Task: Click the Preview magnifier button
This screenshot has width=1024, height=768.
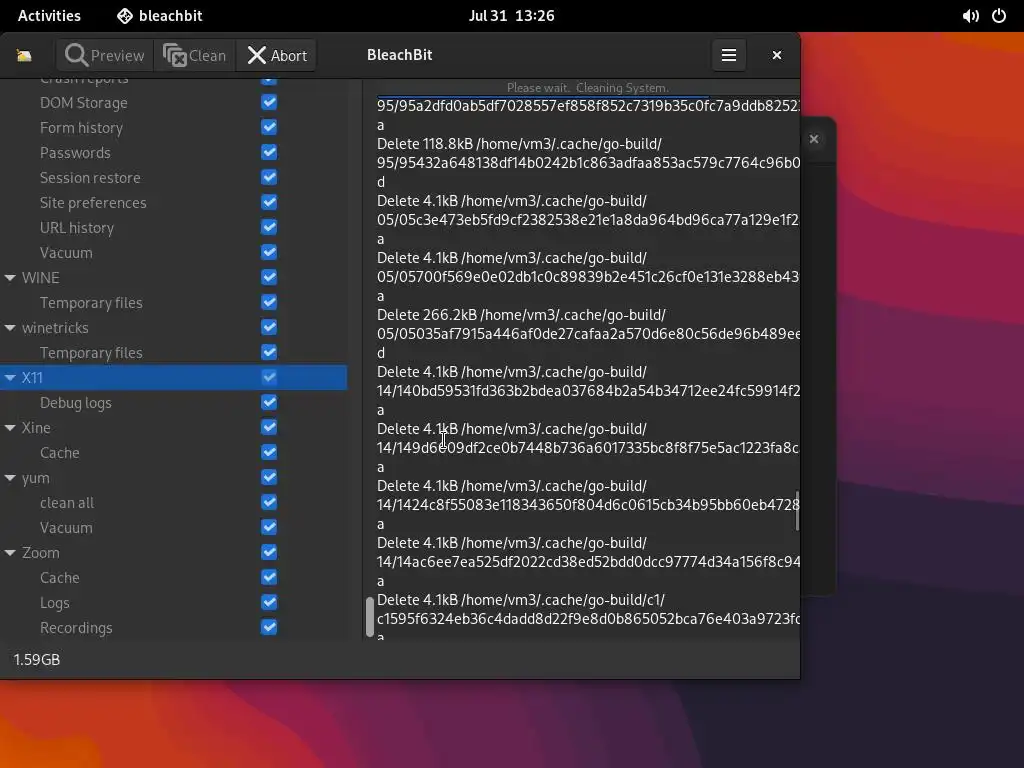Action: click(x=105, y=56)
